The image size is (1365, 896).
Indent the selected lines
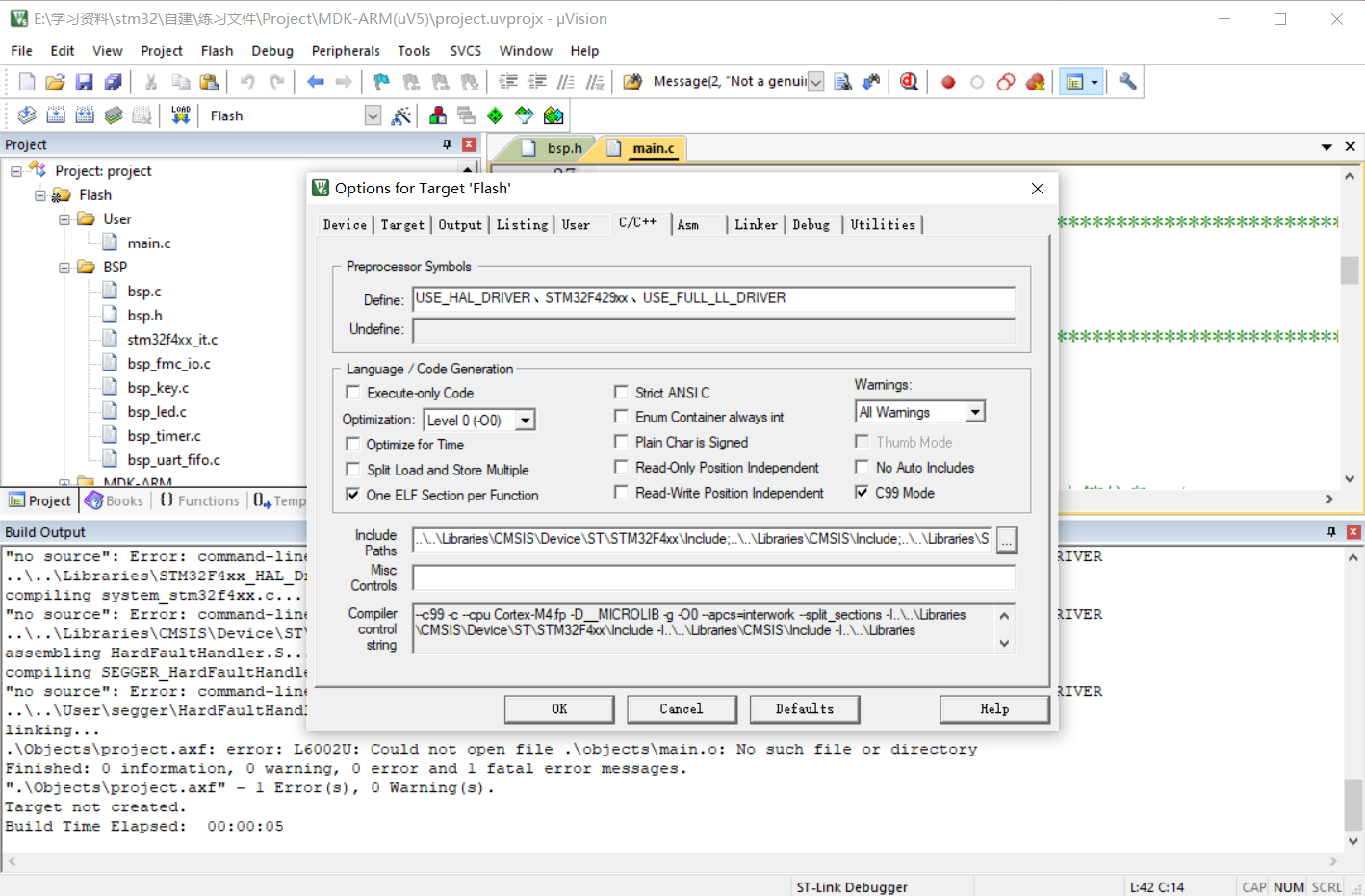click(x=508, y=82)
